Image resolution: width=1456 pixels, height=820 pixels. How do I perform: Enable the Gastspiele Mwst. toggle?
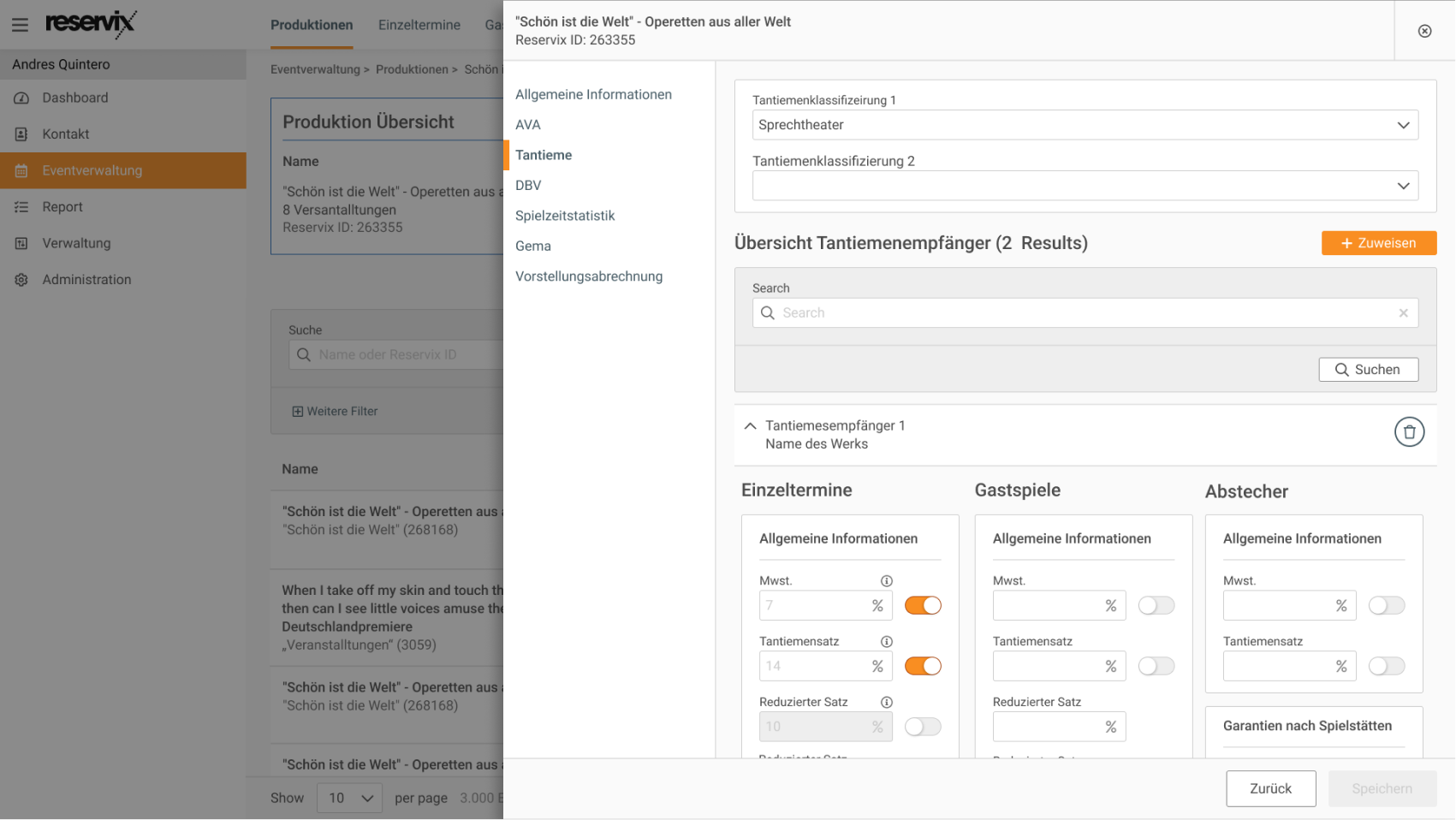click(x=1156, y=606)
